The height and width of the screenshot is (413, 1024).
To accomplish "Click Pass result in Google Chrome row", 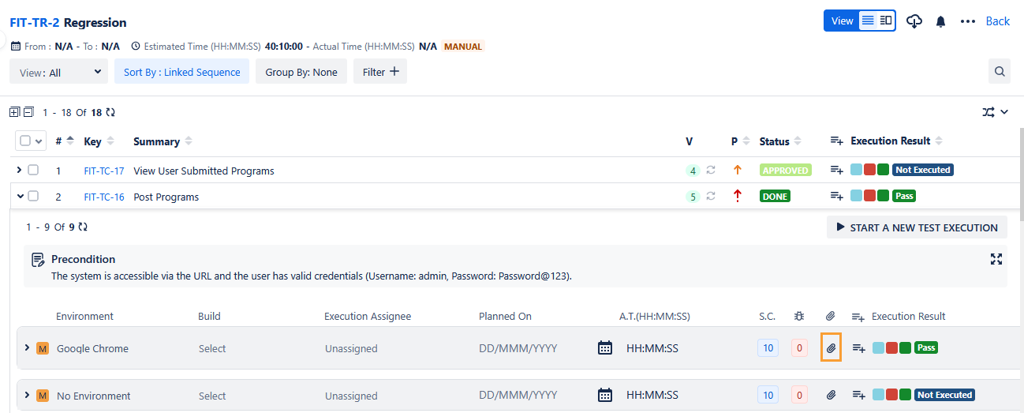I will tap(926, 348).
